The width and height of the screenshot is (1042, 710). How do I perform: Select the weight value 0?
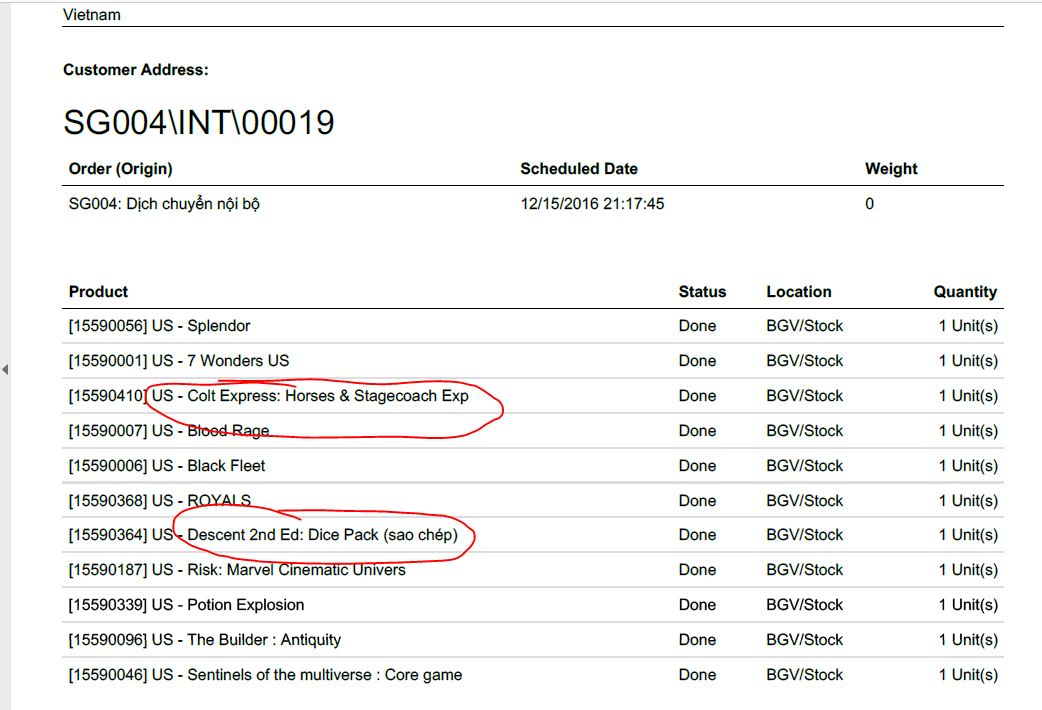point(869,204)
